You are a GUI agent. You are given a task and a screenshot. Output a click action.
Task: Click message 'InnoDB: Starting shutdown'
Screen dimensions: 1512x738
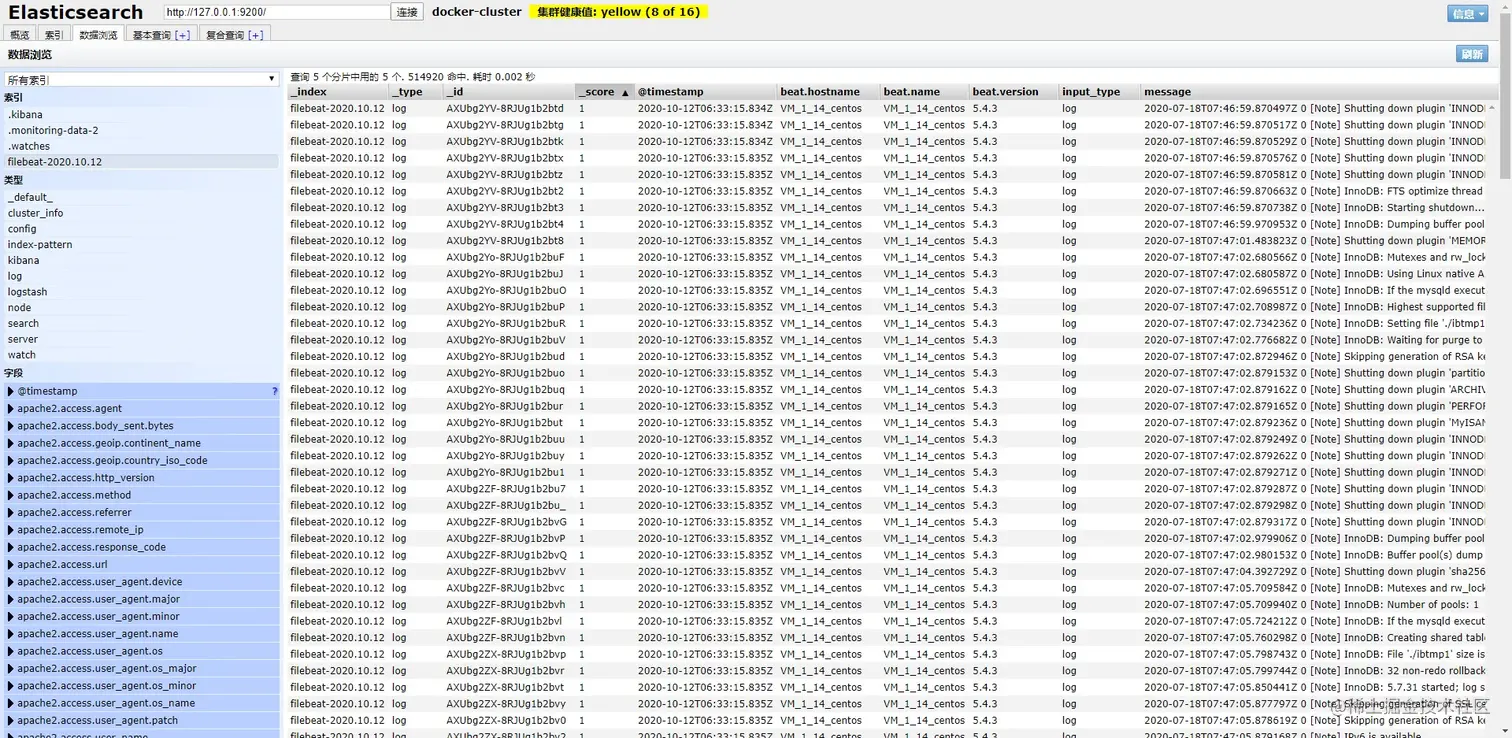(1314, 208)
